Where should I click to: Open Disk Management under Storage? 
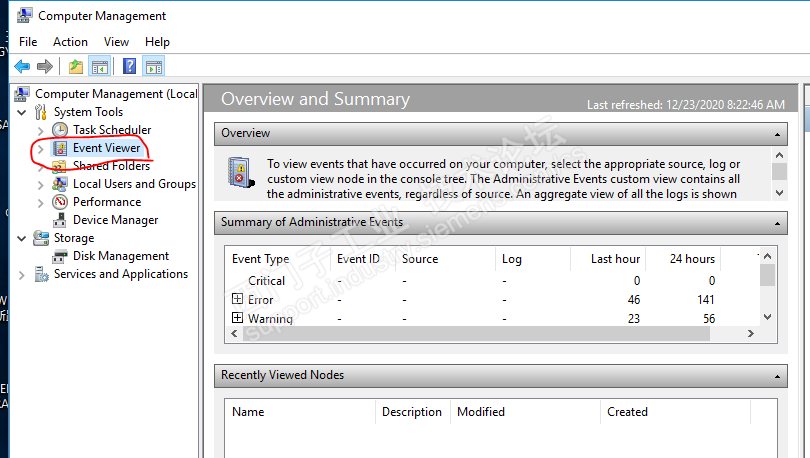(120, 256)
